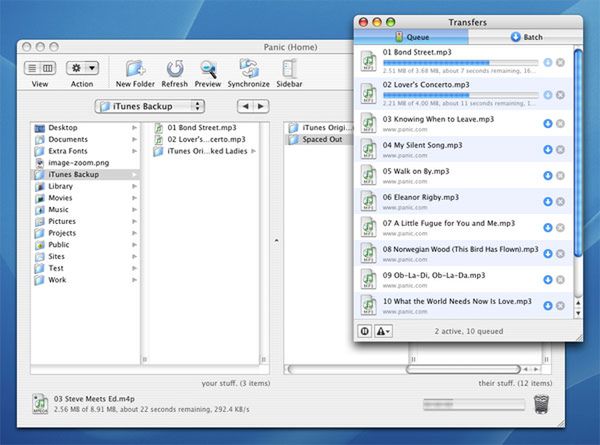
Task: Open Preview with the magnifier icon
Action: [x=208, y=69]
